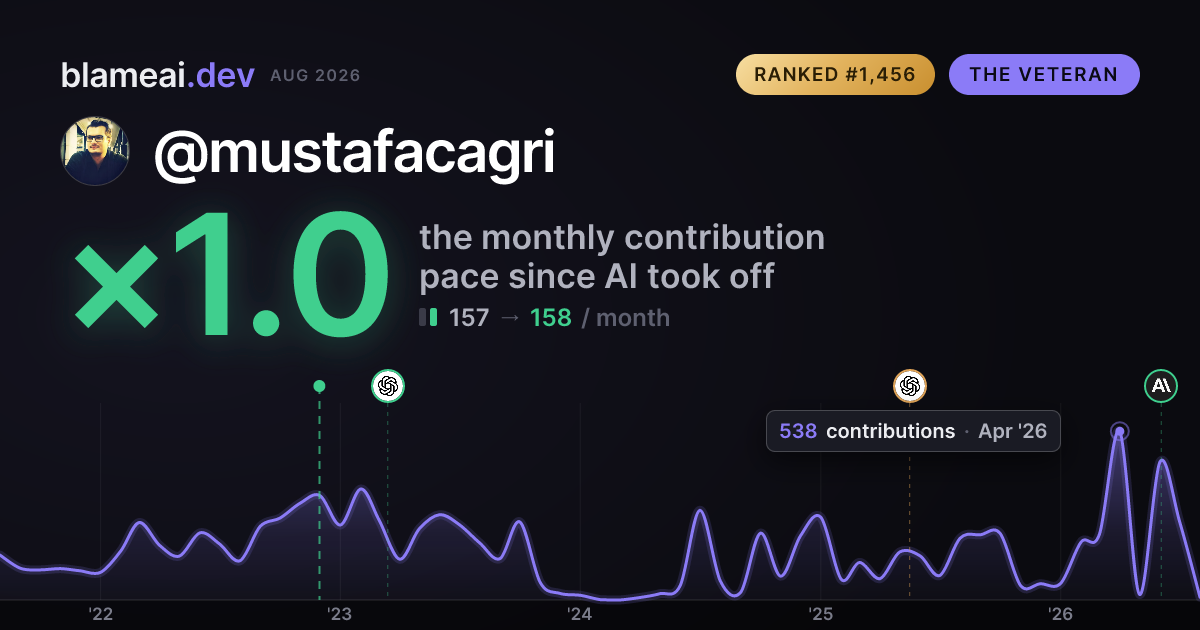Click the orange-ringed OpenAI icon near '25
The width and height of the screenshot is (1200, 630).
[x=910, y=385]
